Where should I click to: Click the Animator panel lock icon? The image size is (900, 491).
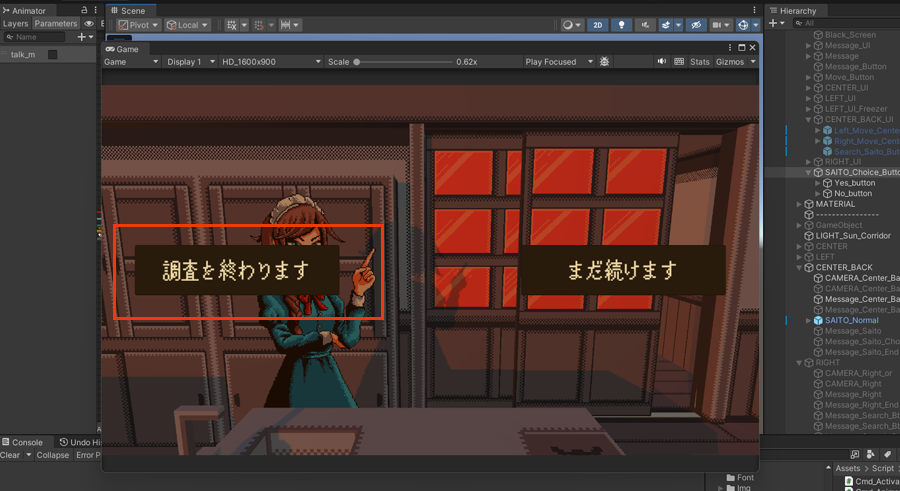pos(84,10)
